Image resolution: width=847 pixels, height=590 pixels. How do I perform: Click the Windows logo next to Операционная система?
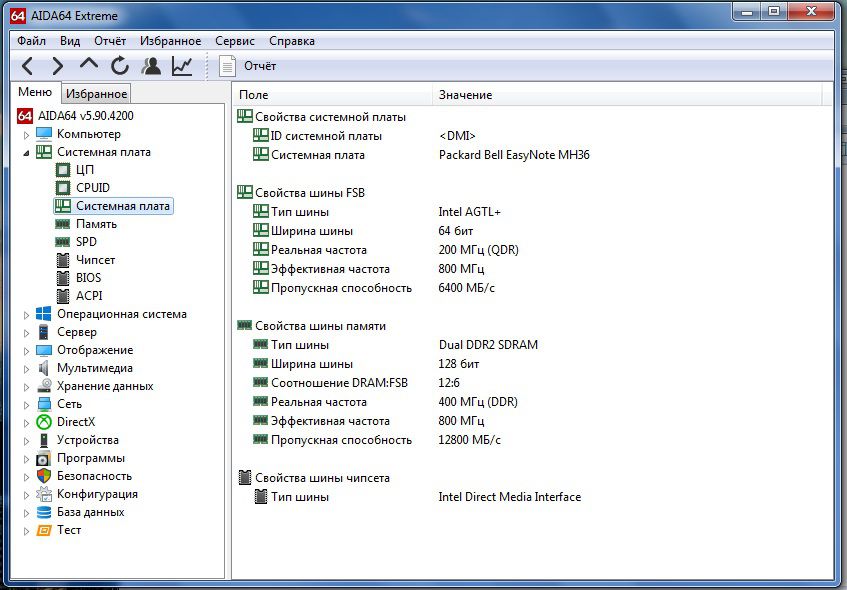click(x=44, y=314)
